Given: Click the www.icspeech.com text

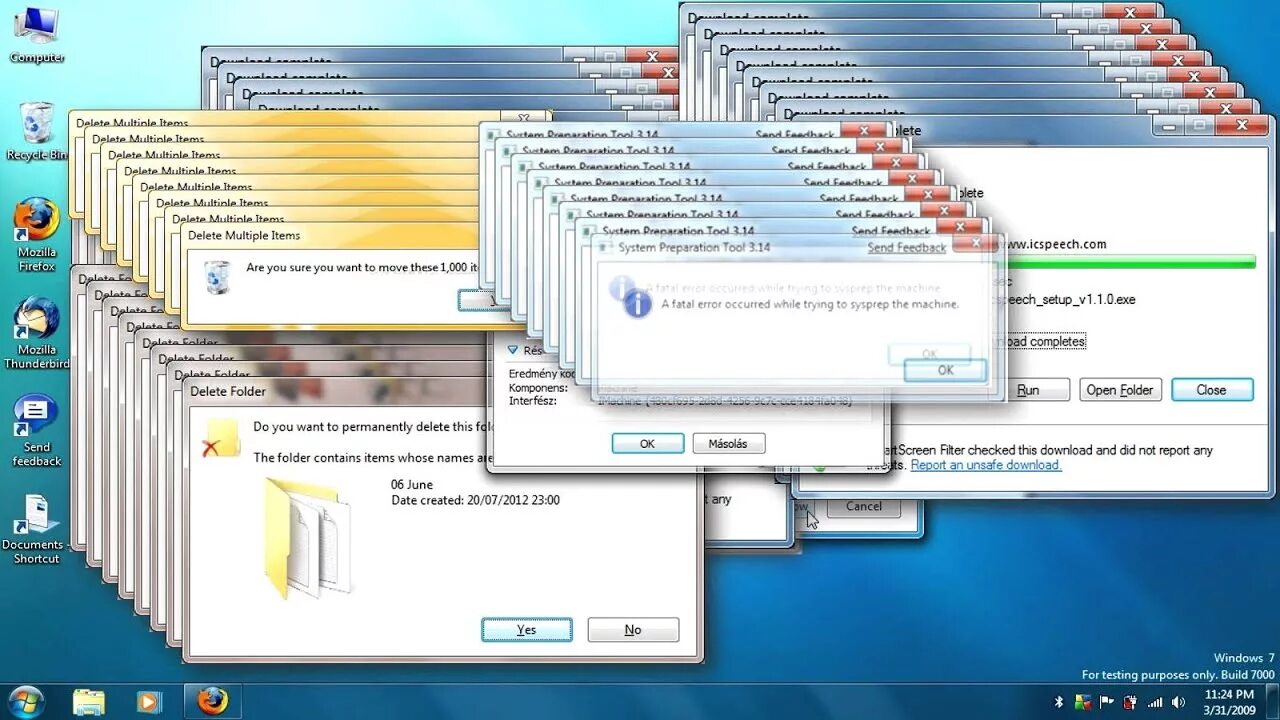Looking at the screenshot, I should (x=1052, y=244).
